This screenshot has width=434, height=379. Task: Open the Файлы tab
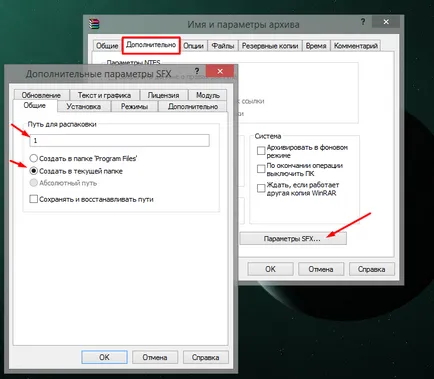pos(223,46)
